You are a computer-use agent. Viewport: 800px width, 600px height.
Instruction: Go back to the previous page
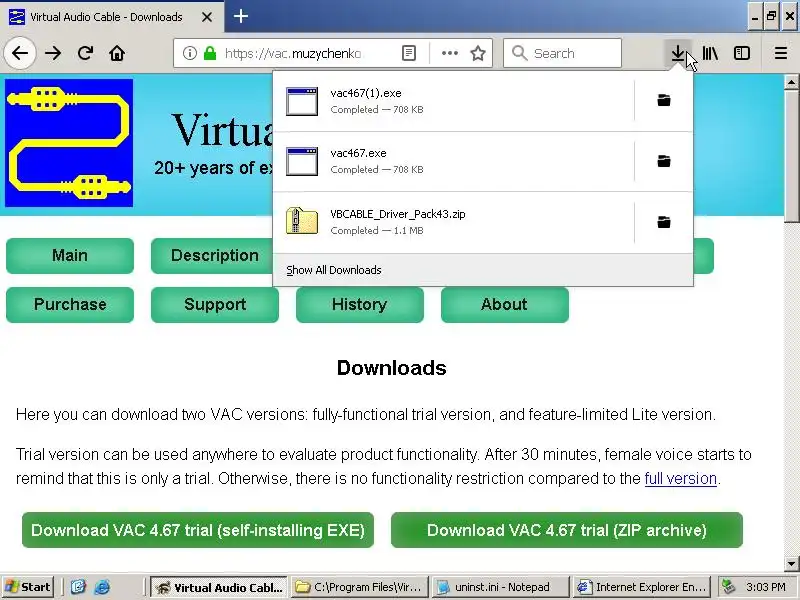[x=20, y=53]
